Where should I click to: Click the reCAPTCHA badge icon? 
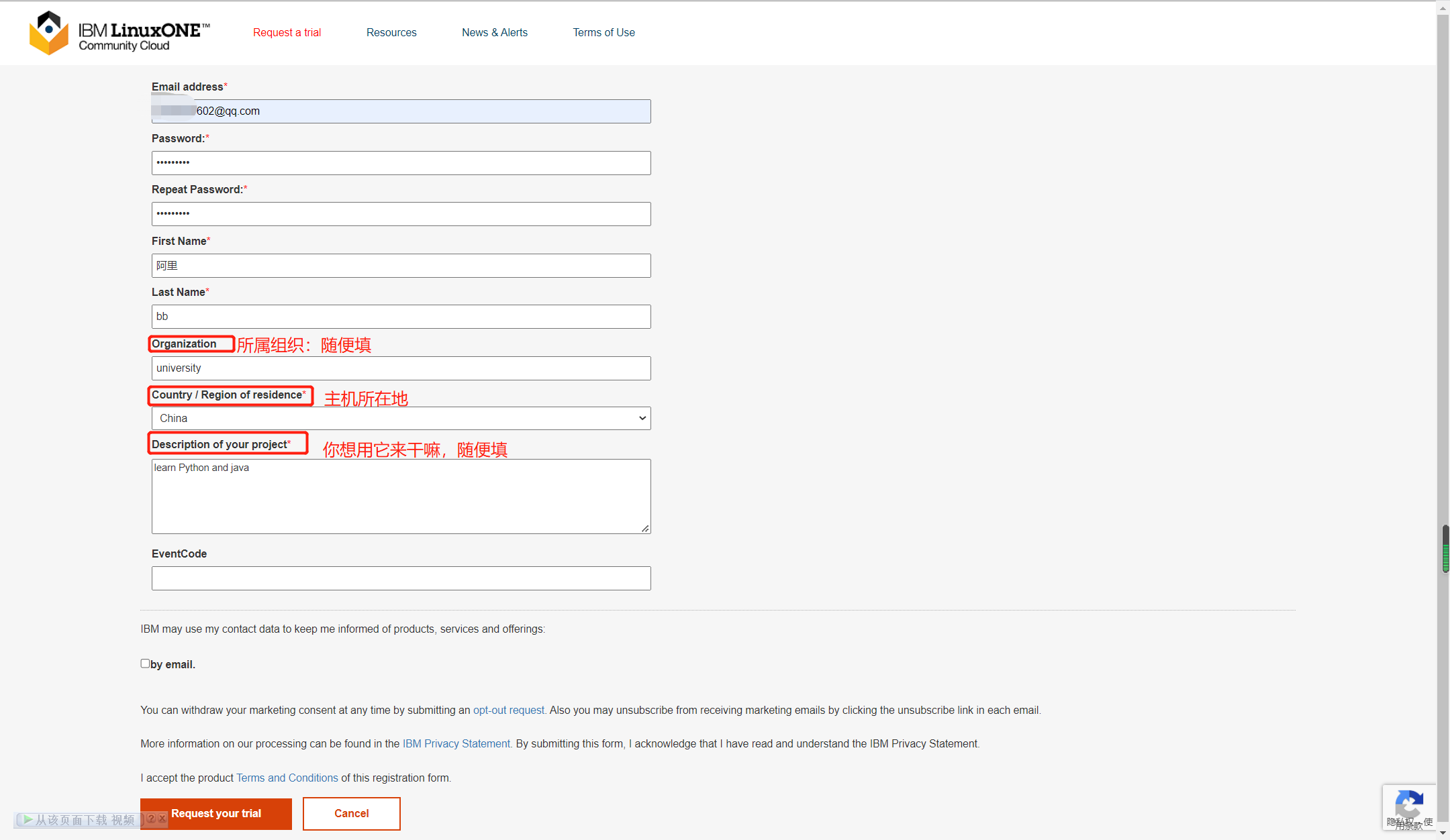click(1408, 802)
